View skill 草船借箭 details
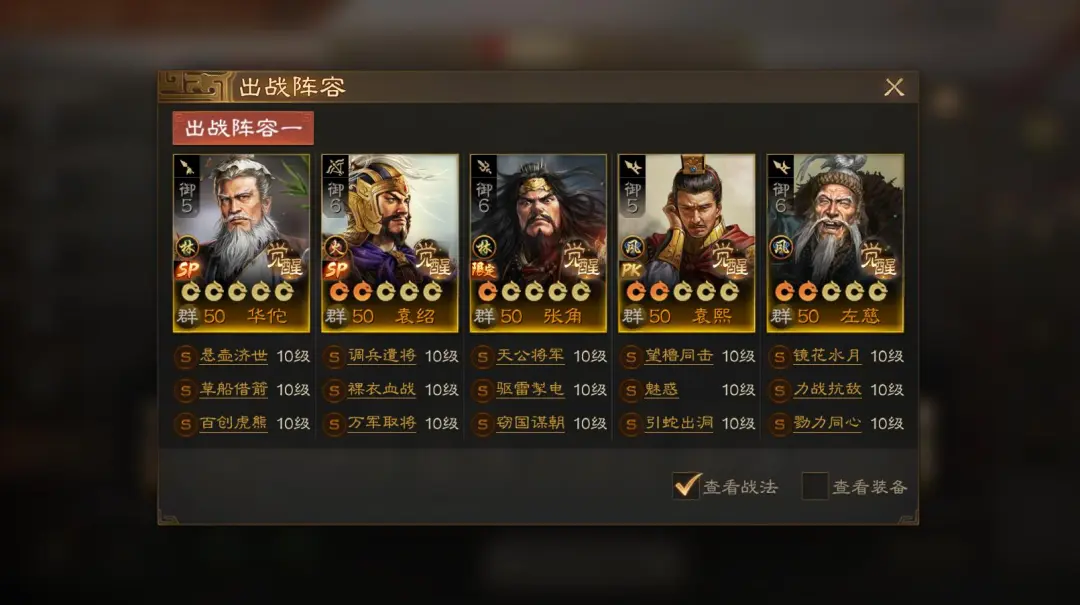The width and height of the screenshot is (1080, 605). coord(233,389)
